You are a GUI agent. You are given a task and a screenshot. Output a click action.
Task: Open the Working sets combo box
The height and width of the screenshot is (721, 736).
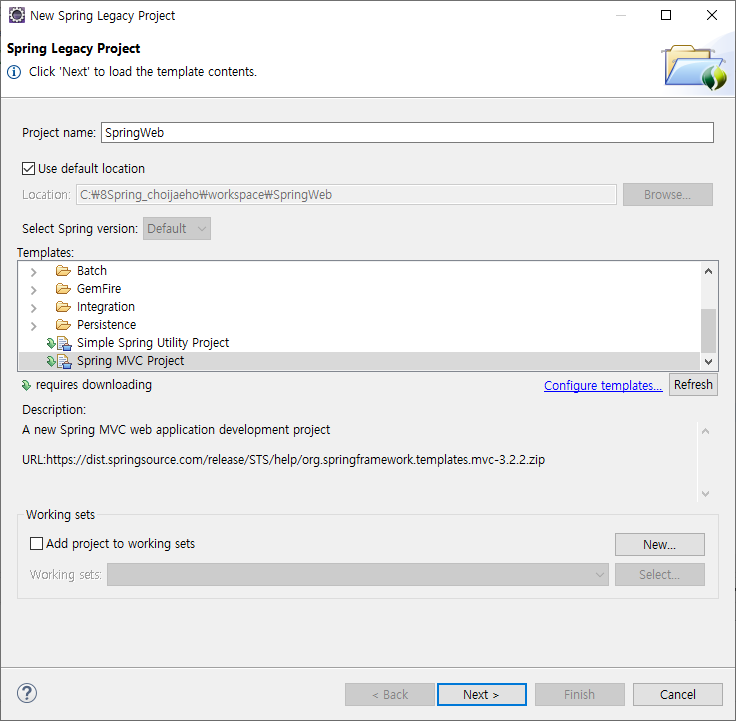click(358, 575)
